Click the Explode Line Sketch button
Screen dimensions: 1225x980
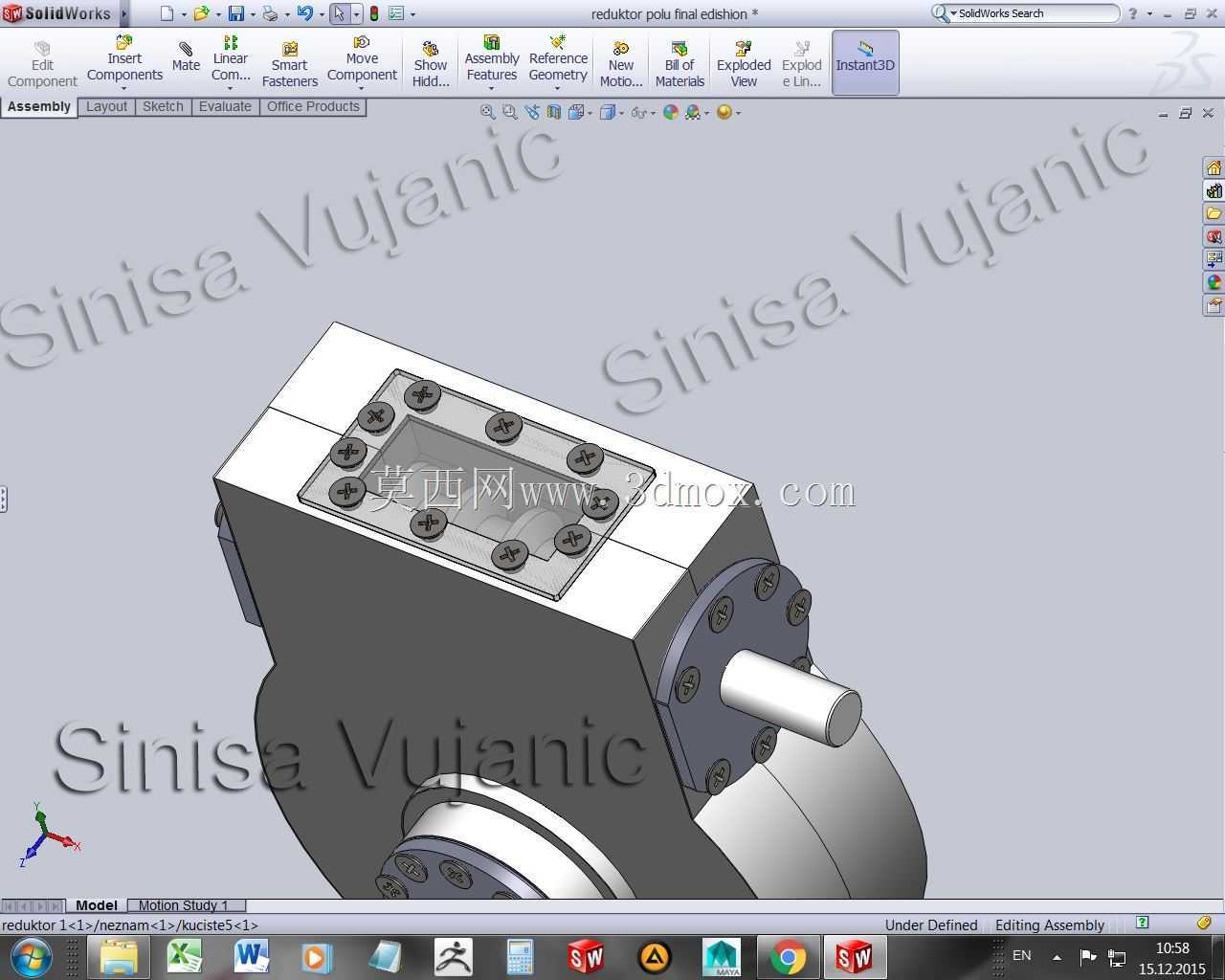[x=802, y=63]
